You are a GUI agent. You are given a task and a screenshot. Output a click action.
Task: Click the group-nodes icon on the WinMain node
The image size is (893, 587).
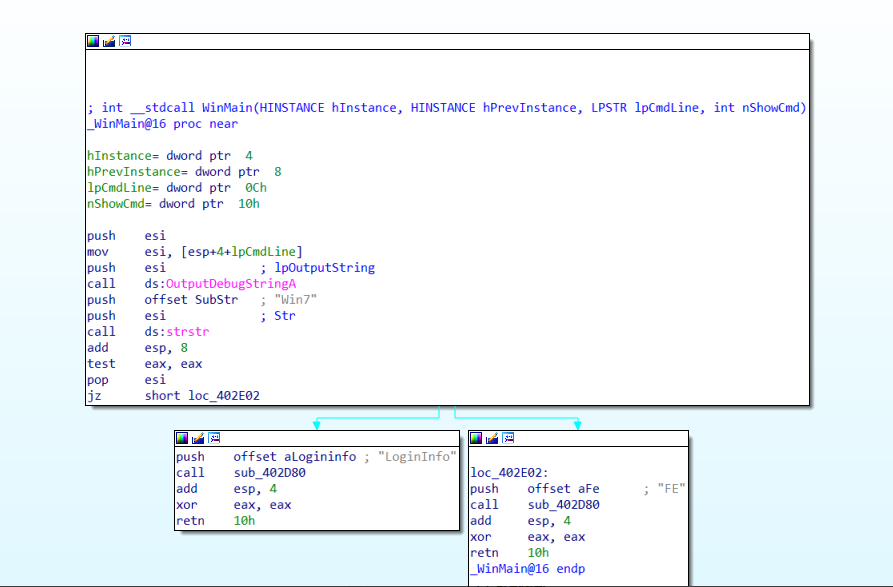click(x=124, y=41)
